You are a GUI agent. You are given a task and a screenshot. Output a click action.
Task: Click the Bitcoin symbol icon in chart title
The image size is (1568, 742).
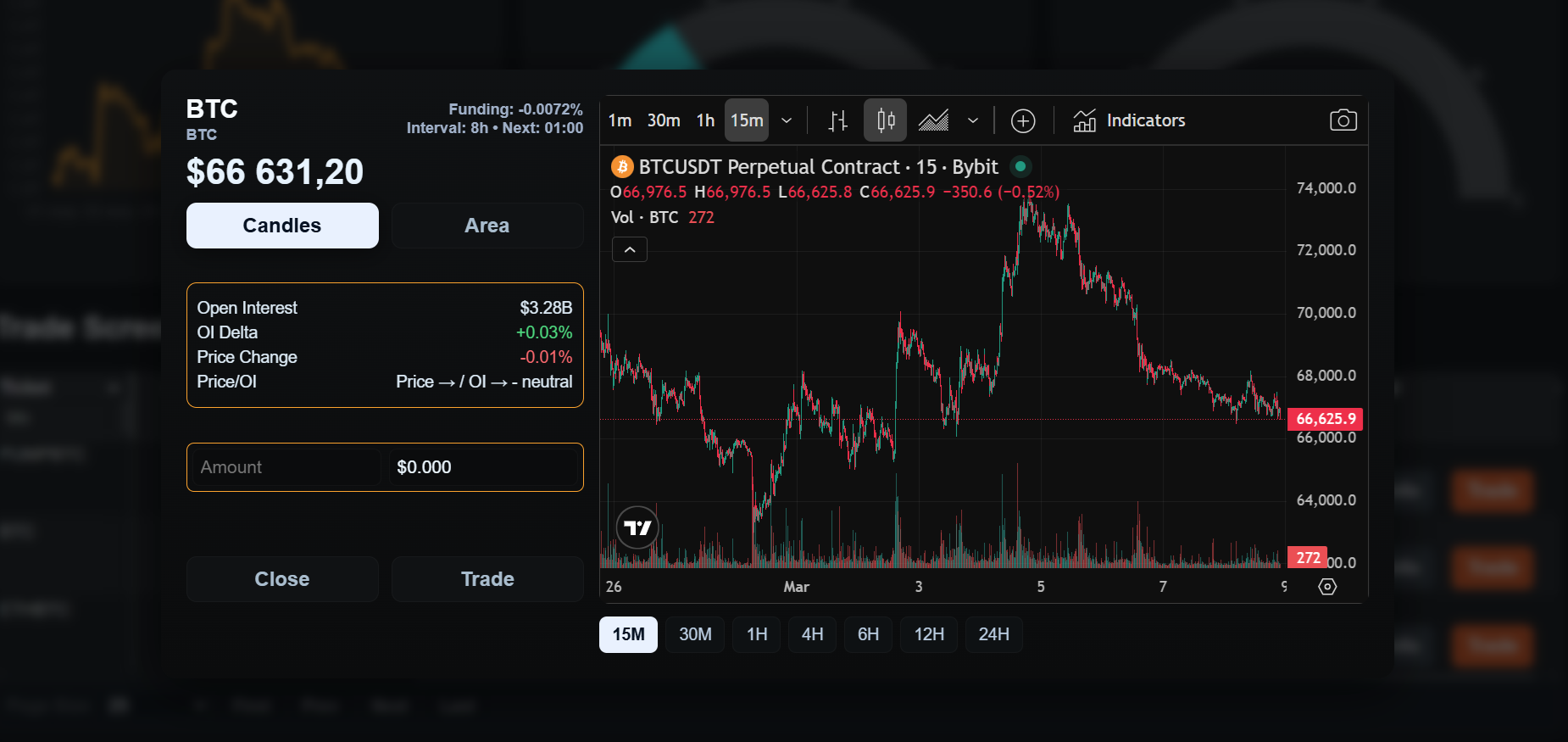(x=622, y=166)
